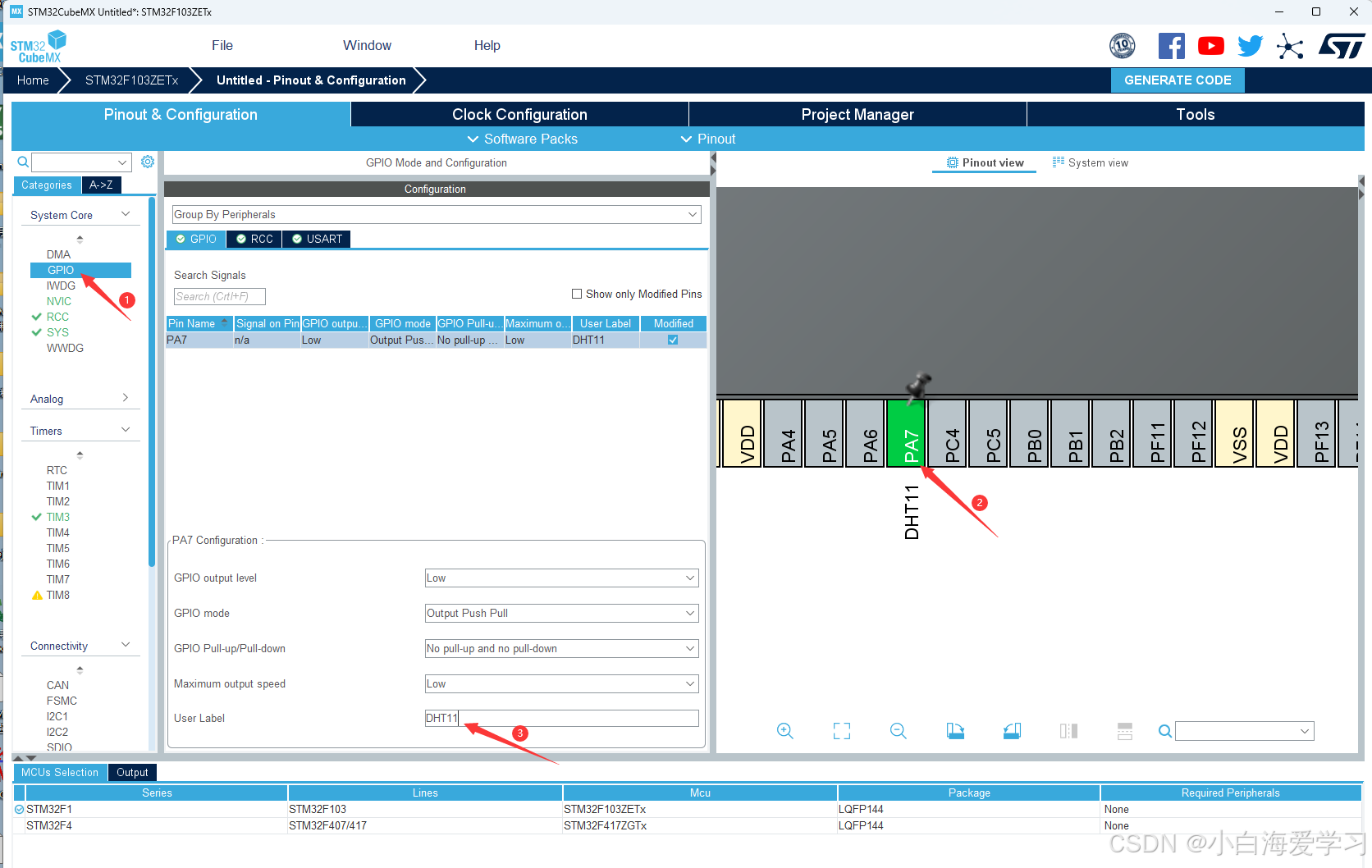This screenshot has width=1372, height=868.
Task: Switch to Clock Configuration tab
Action: 519,114
